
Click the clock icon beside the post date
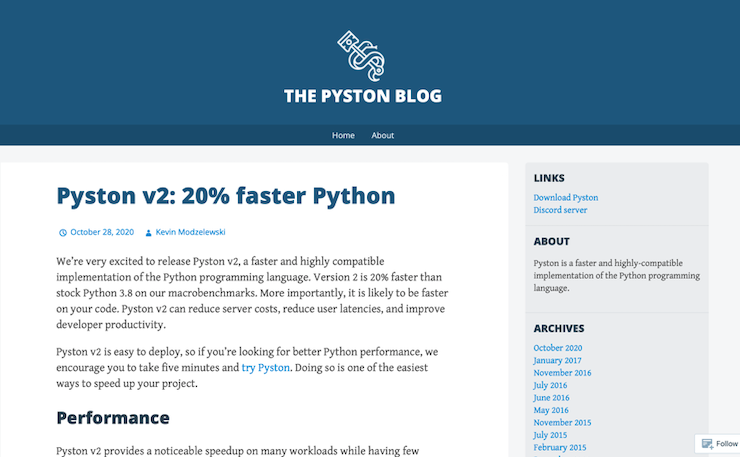(x=63, y=233)
